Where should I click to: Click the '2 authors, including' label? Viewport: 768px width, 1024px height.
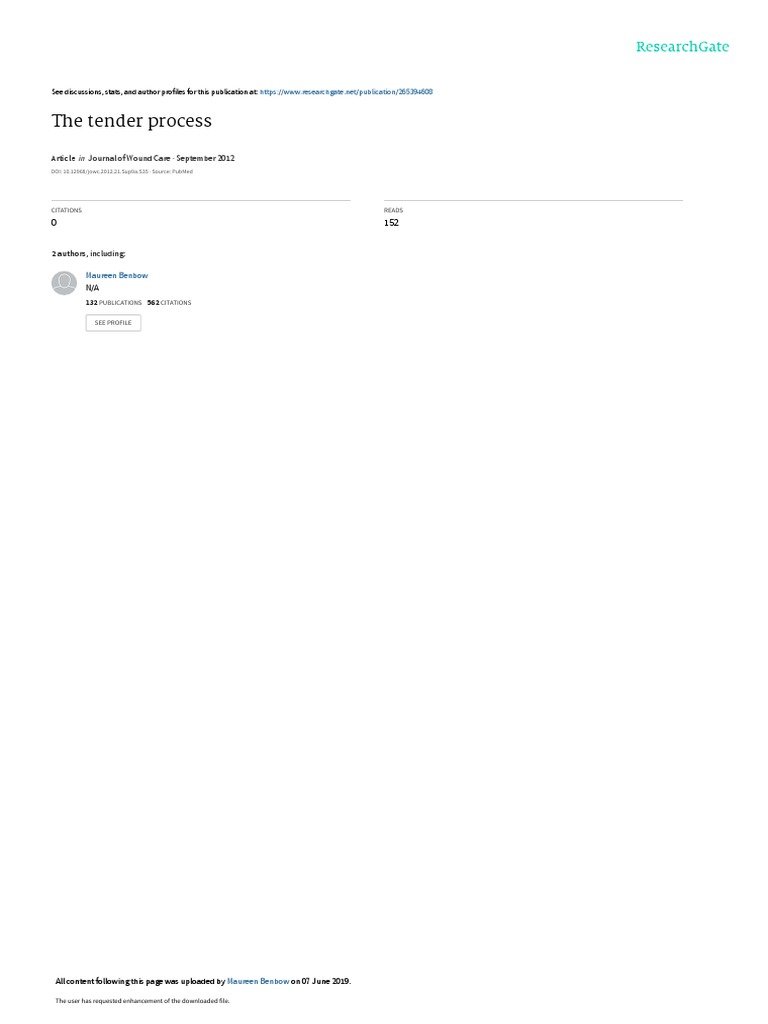pyautogui.click(x=88, y=253)
